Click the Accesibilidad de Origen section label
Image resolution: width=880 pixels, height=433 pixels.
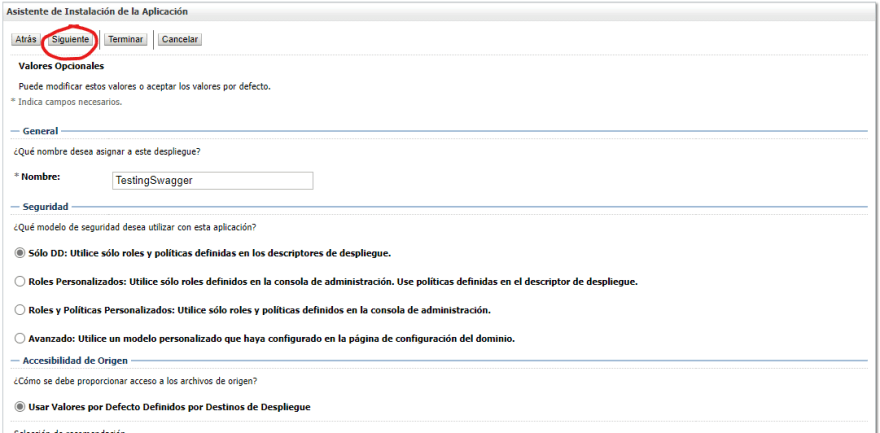click(x=75, y=360)
